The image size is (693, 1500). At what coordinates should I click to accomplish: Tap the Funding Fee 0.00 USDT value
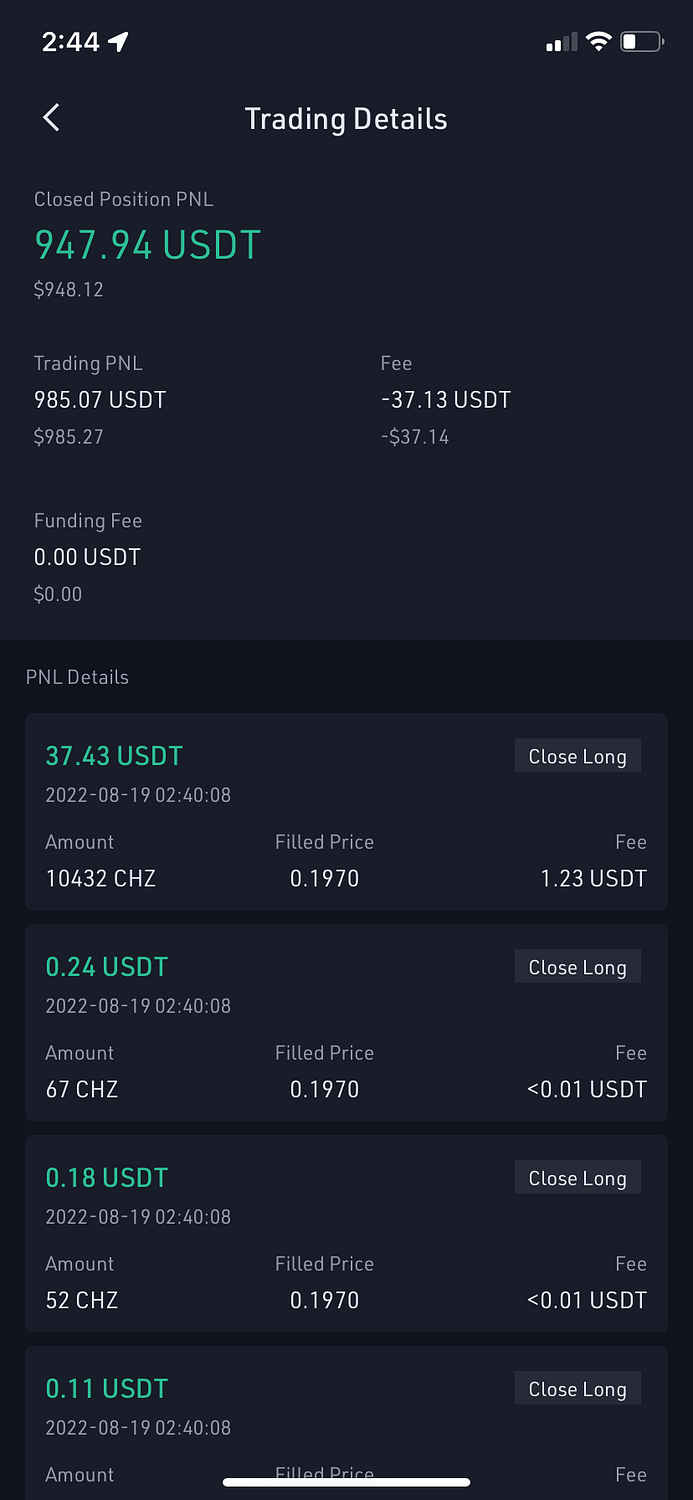point(87,557)
